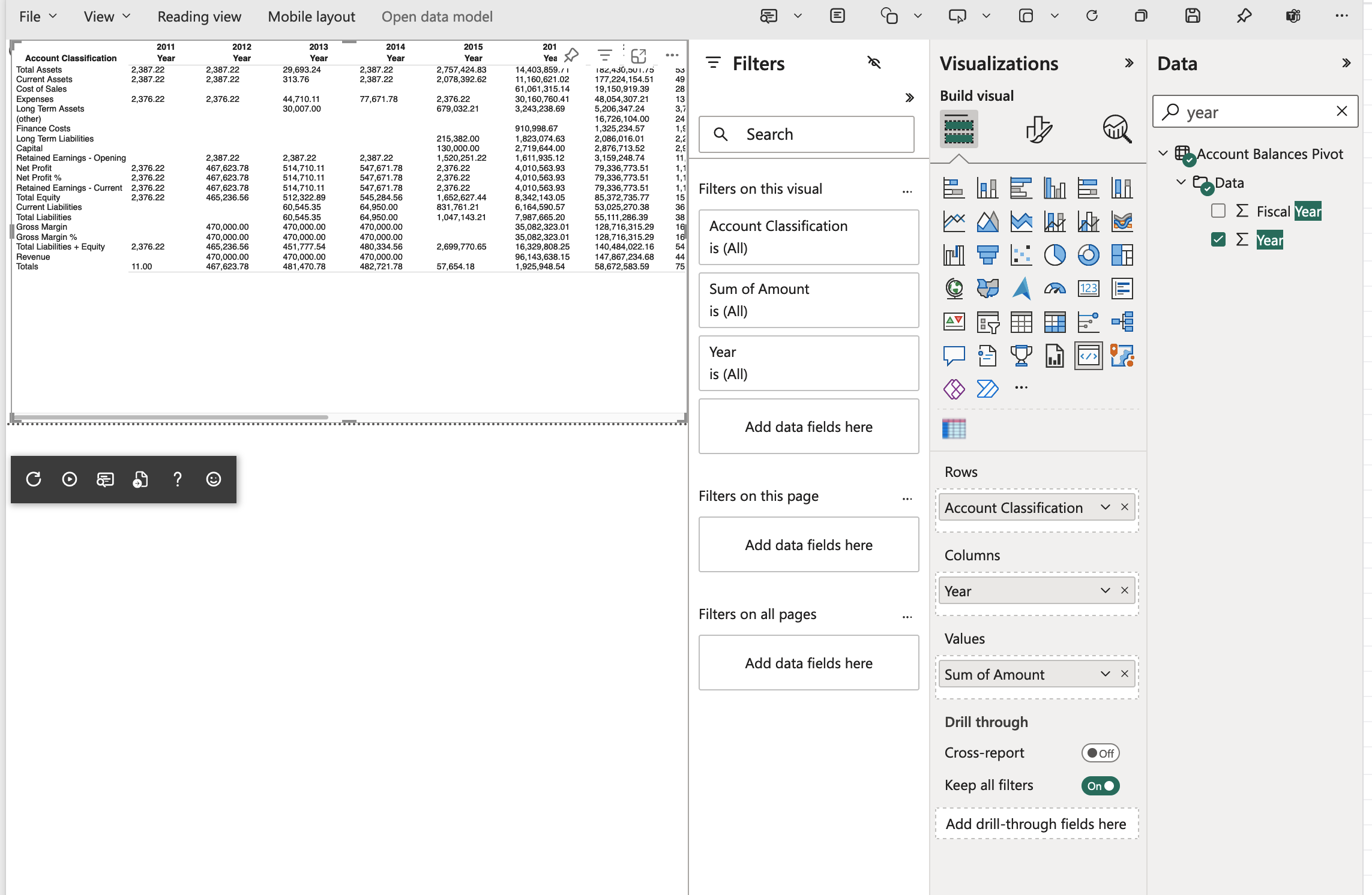Select the Funnel chart visualization

tap(987, 255)
